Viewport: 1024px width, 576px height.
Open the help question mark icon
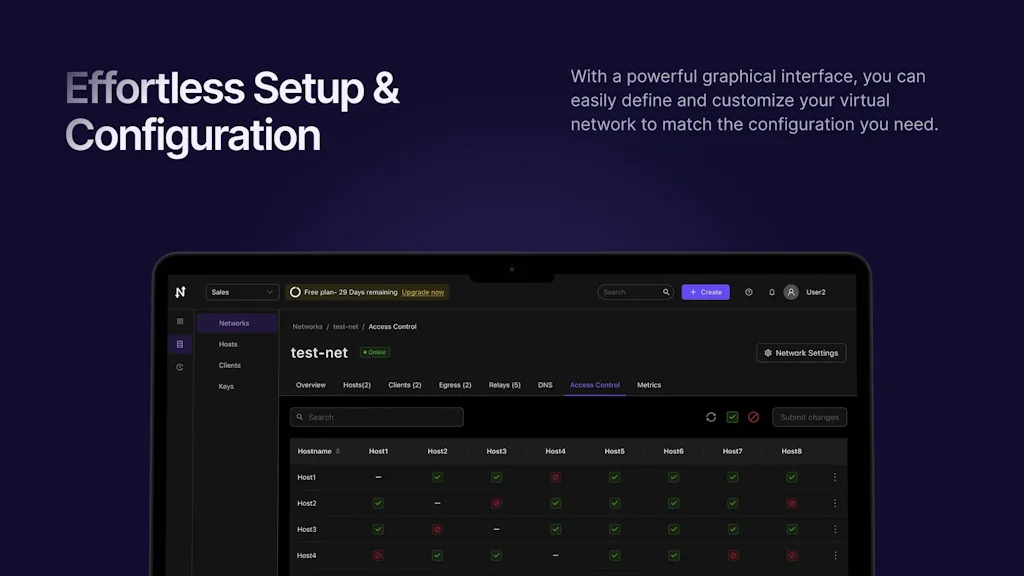[x=749, y=292]
